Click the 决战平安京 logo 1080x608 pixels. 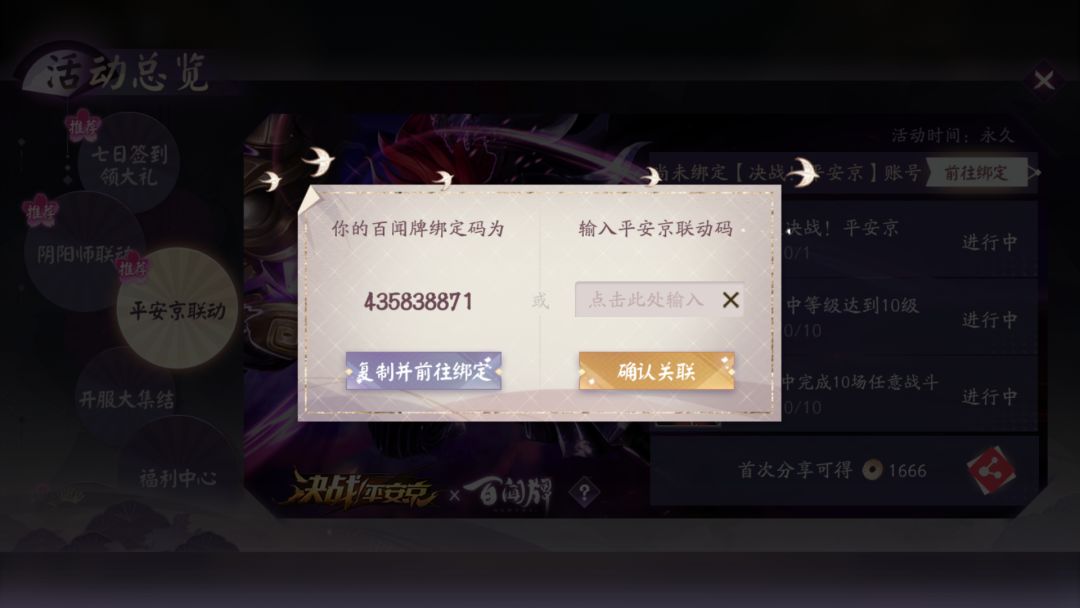point(363,491)
